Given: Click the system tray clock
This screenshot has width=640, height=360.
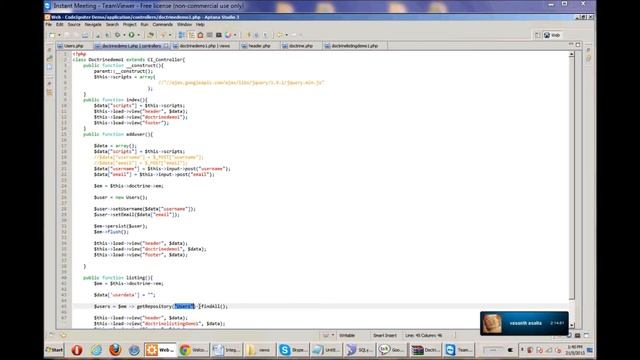Looking at the screenshot, I should tap(575, 349).
